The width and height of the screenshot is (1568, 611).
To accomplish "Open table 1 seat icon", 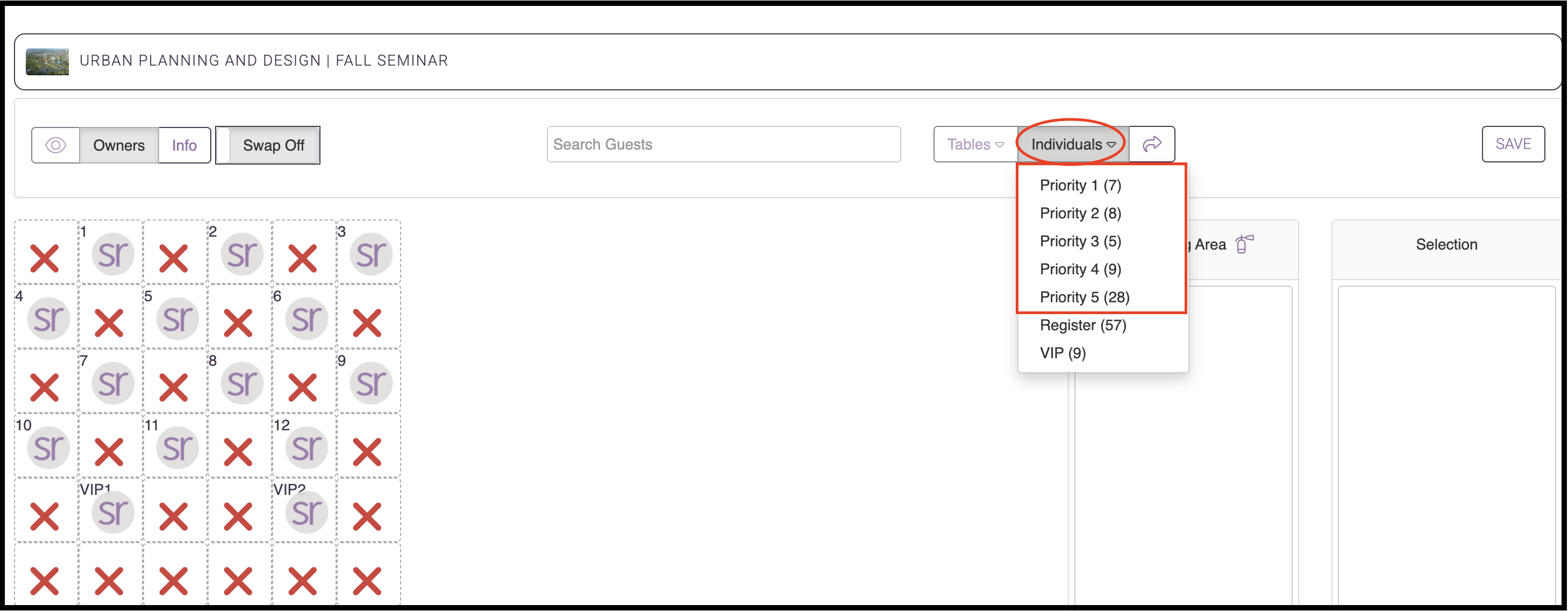I will (112, 254).
